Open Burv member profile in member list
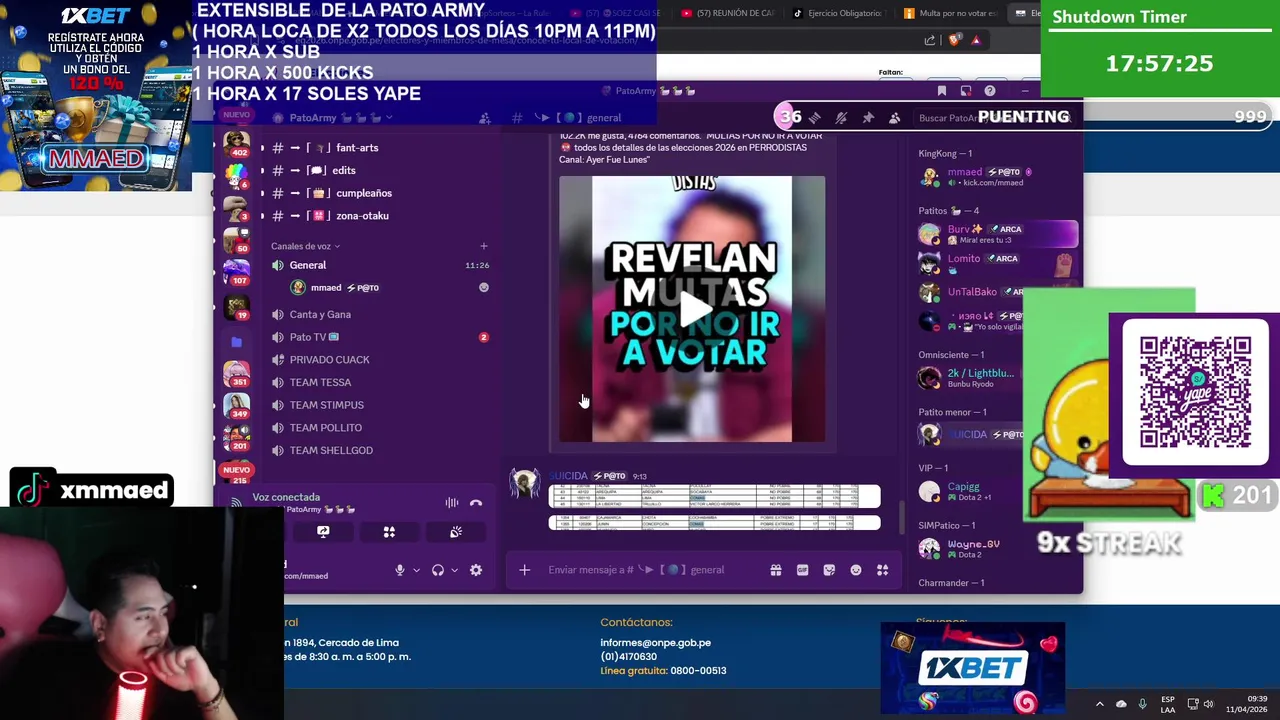The width and height of the screenshot is (1280, 720). tap(997, 234)
